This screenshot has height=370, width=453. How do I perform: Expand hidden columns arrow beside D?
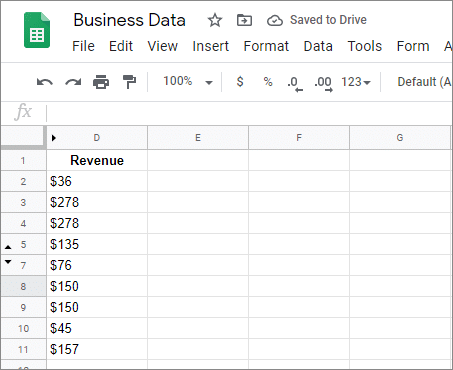click(x=54, y=138)
